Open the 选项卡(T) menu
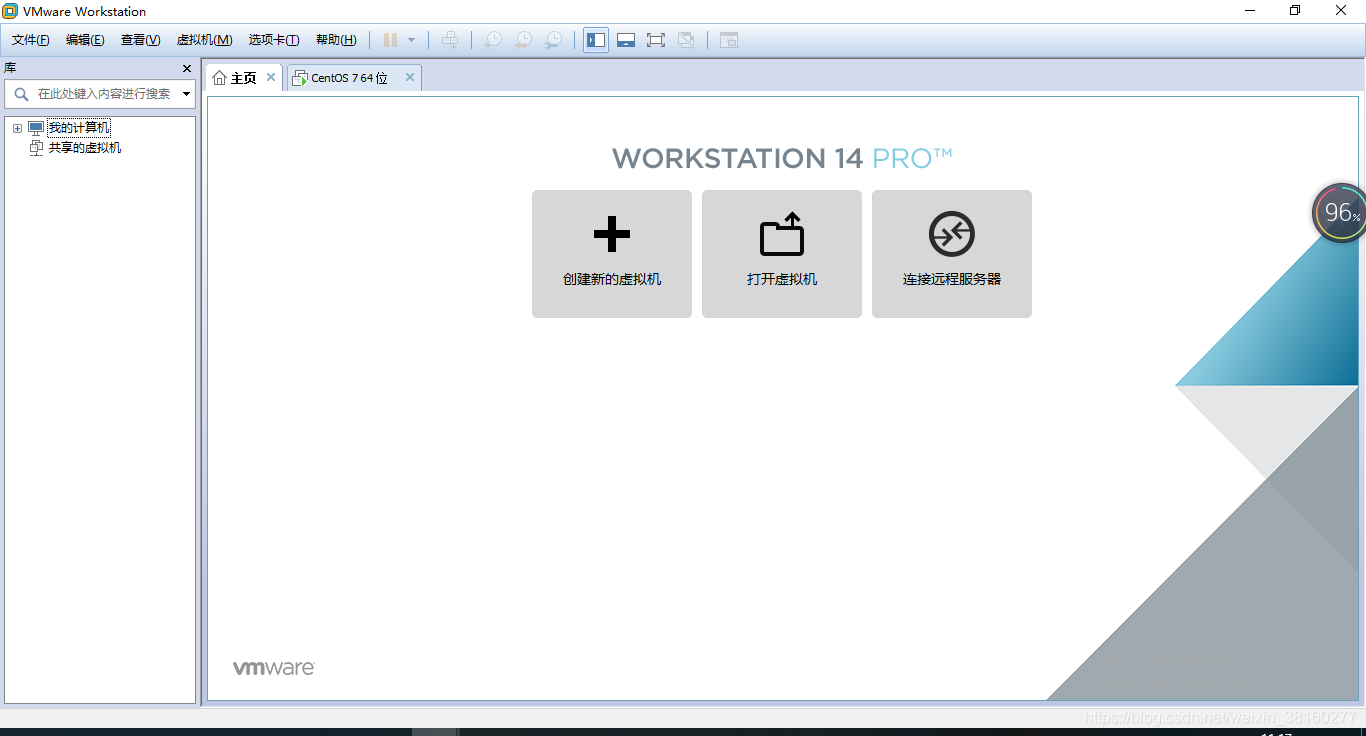Viewport: 1366px width, 736px height. coord(274,40)
